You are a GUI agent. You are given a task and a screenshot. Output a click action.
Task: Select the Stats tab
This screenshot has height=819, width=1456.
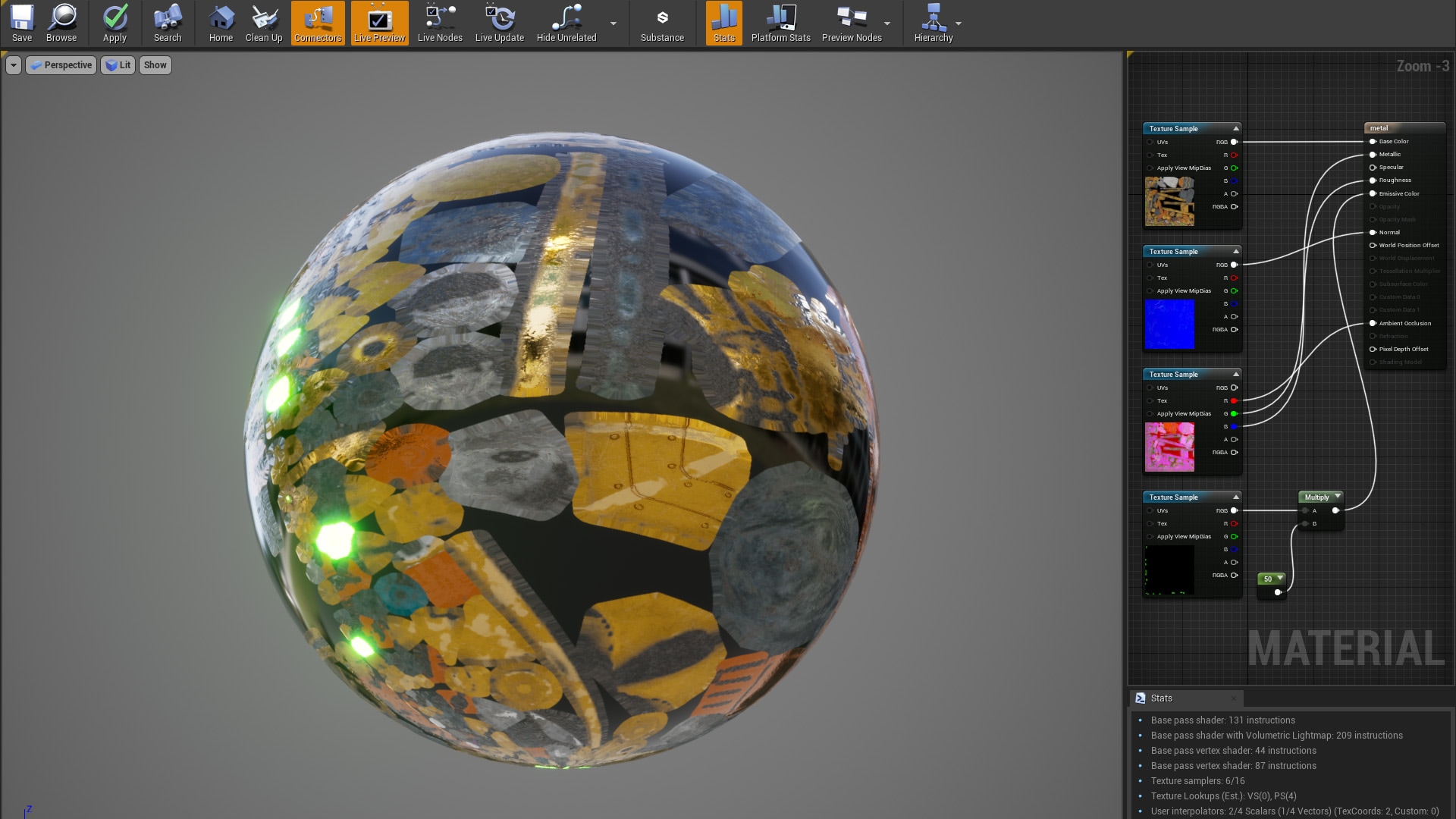coord(1160,698)
